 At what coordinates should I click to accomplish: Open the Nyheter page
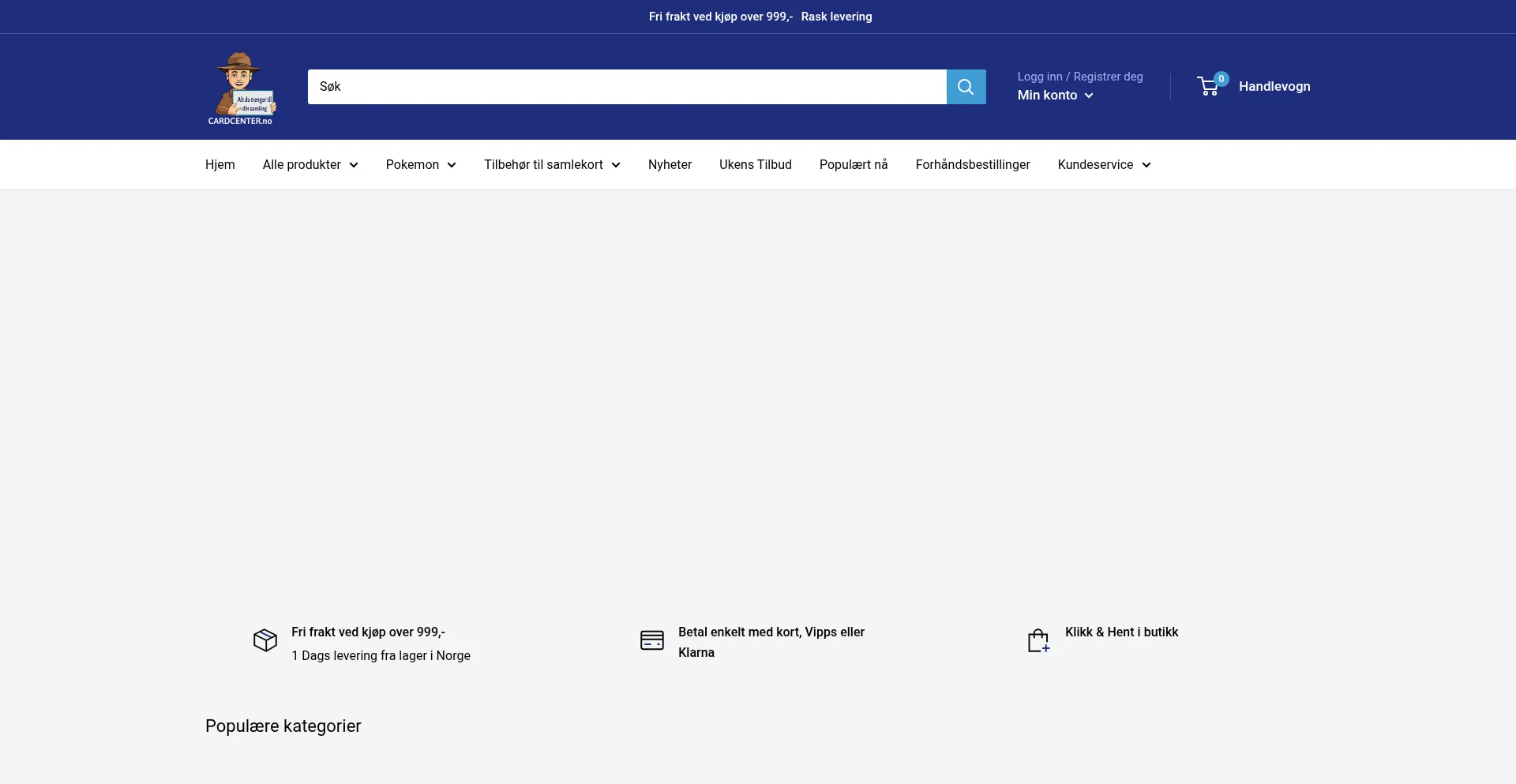tap(670, 164)
